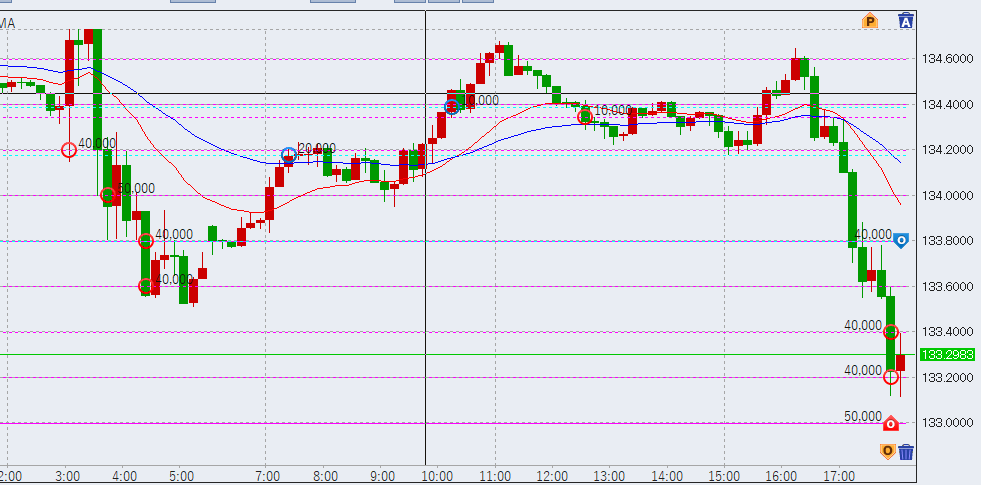Viewport: 981px width, 485px height.
Task: Click red circle marker at 134.2 near 3:00
Action: click(69, 150)
